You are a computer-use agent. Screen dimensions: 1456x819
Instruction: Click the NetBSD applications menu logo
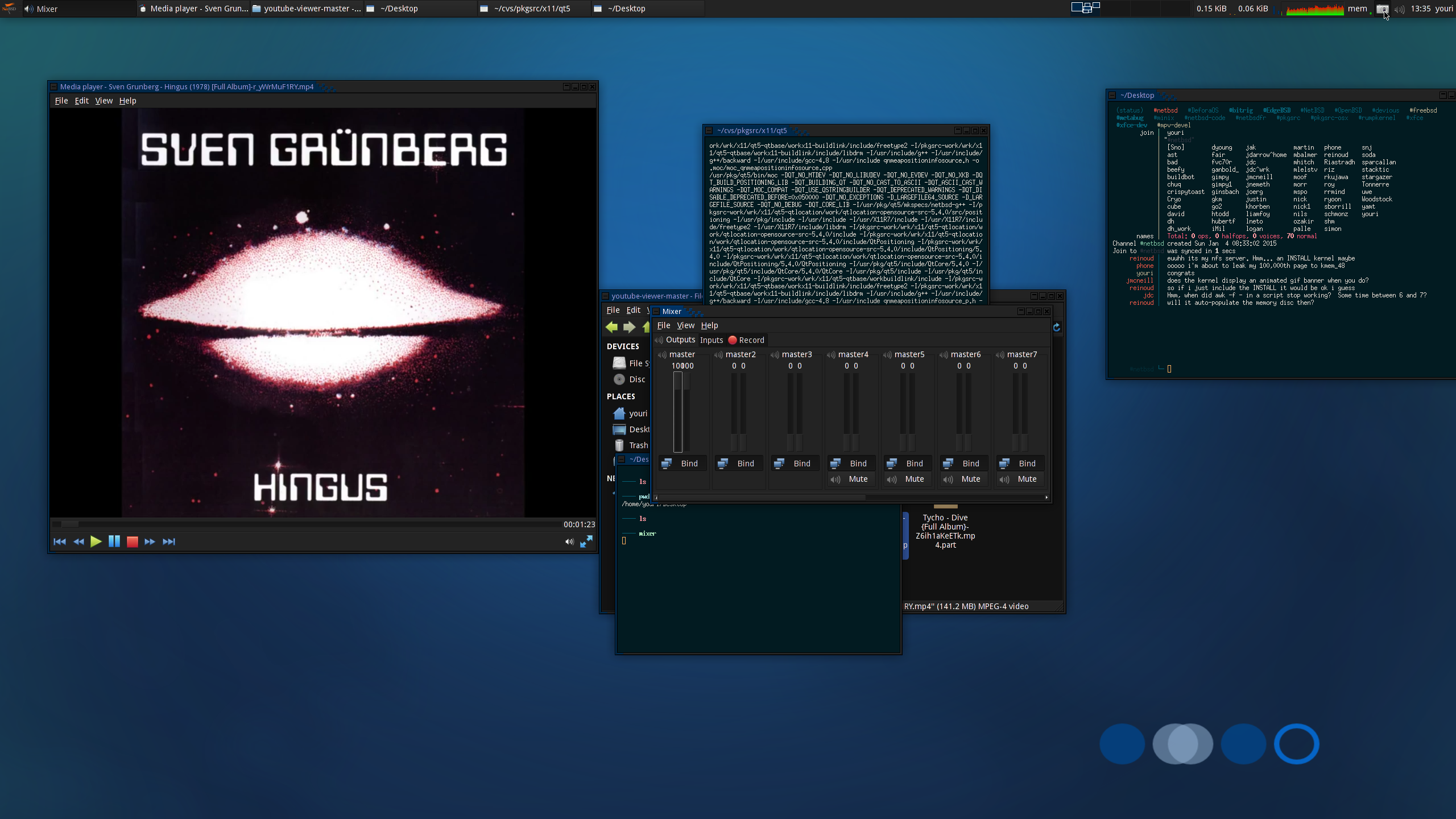coord(10,9)
